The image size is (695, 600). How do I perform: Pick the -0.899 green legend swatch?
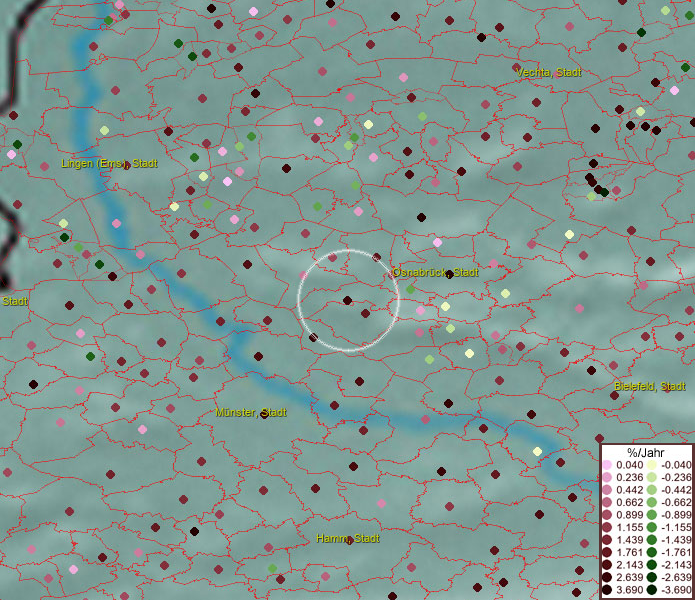[652, 515]
